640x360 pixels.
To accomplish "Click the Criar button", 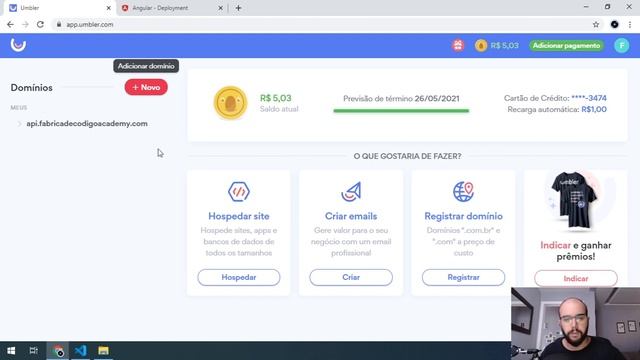I will [x=351, y=277].
